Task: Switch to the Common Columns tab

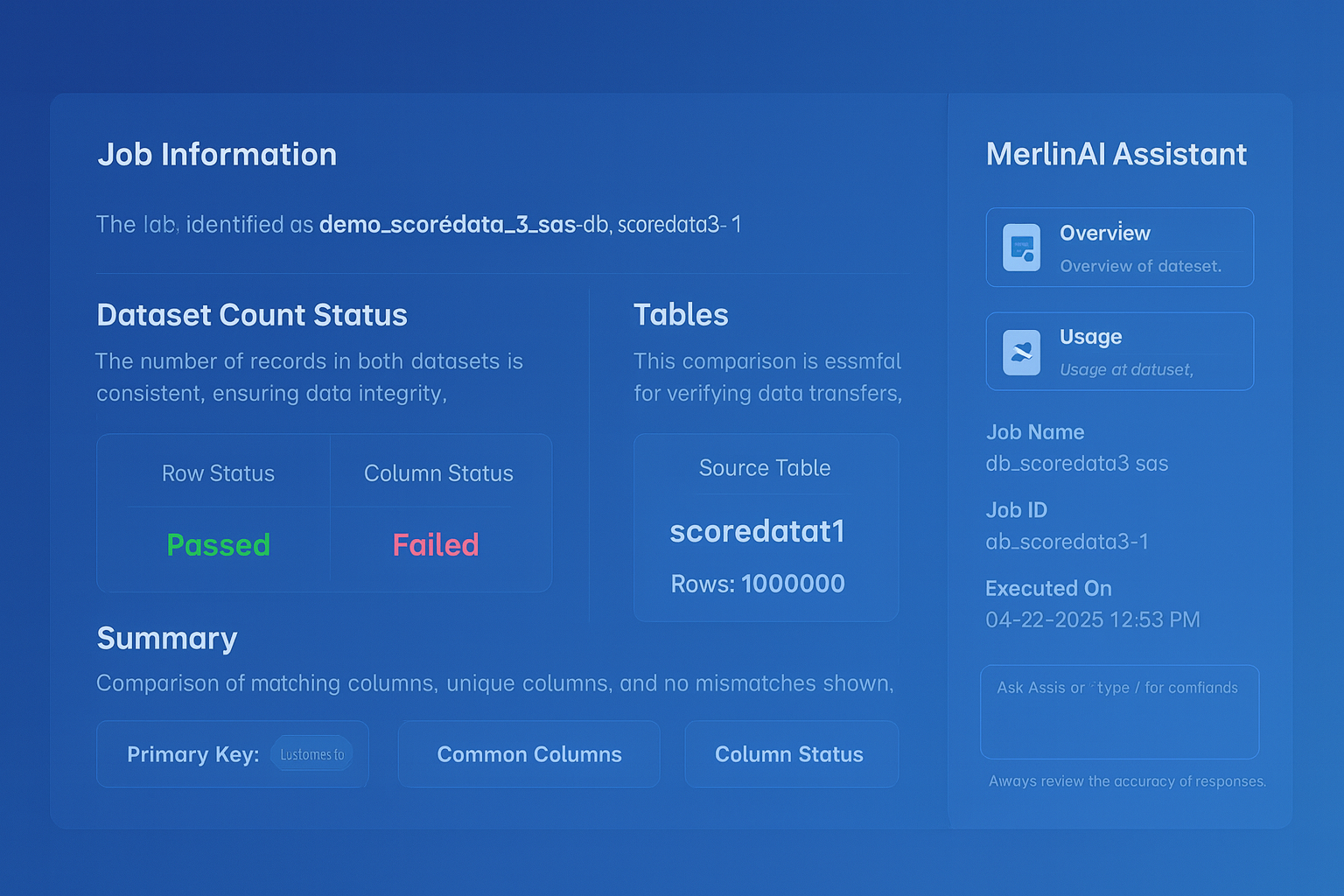Action: pyautogui.click(x=528, y=753)
